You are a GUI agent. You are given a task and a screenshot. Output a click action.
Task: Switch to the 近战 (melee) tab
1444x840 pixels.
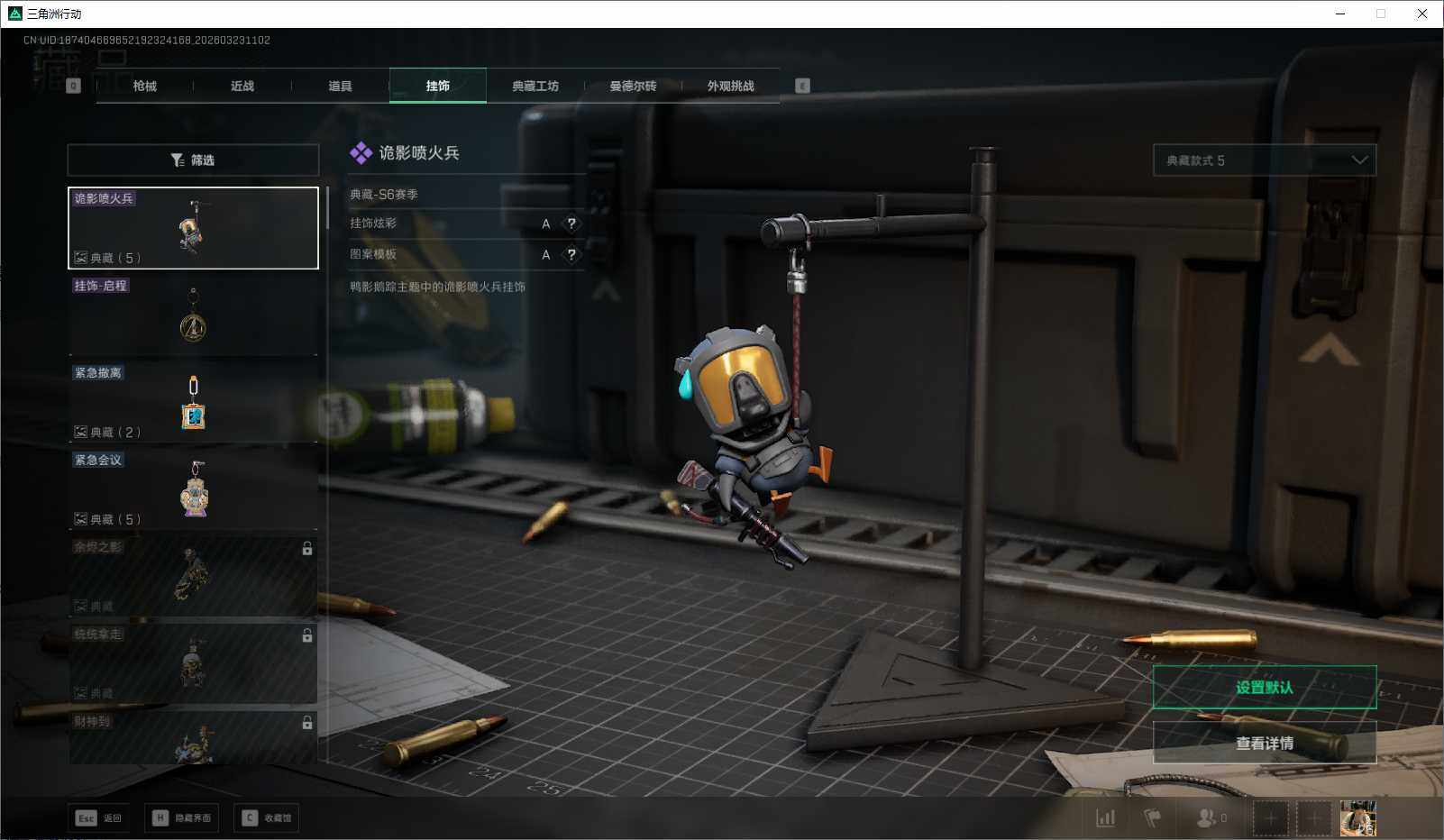coord(242,86)
